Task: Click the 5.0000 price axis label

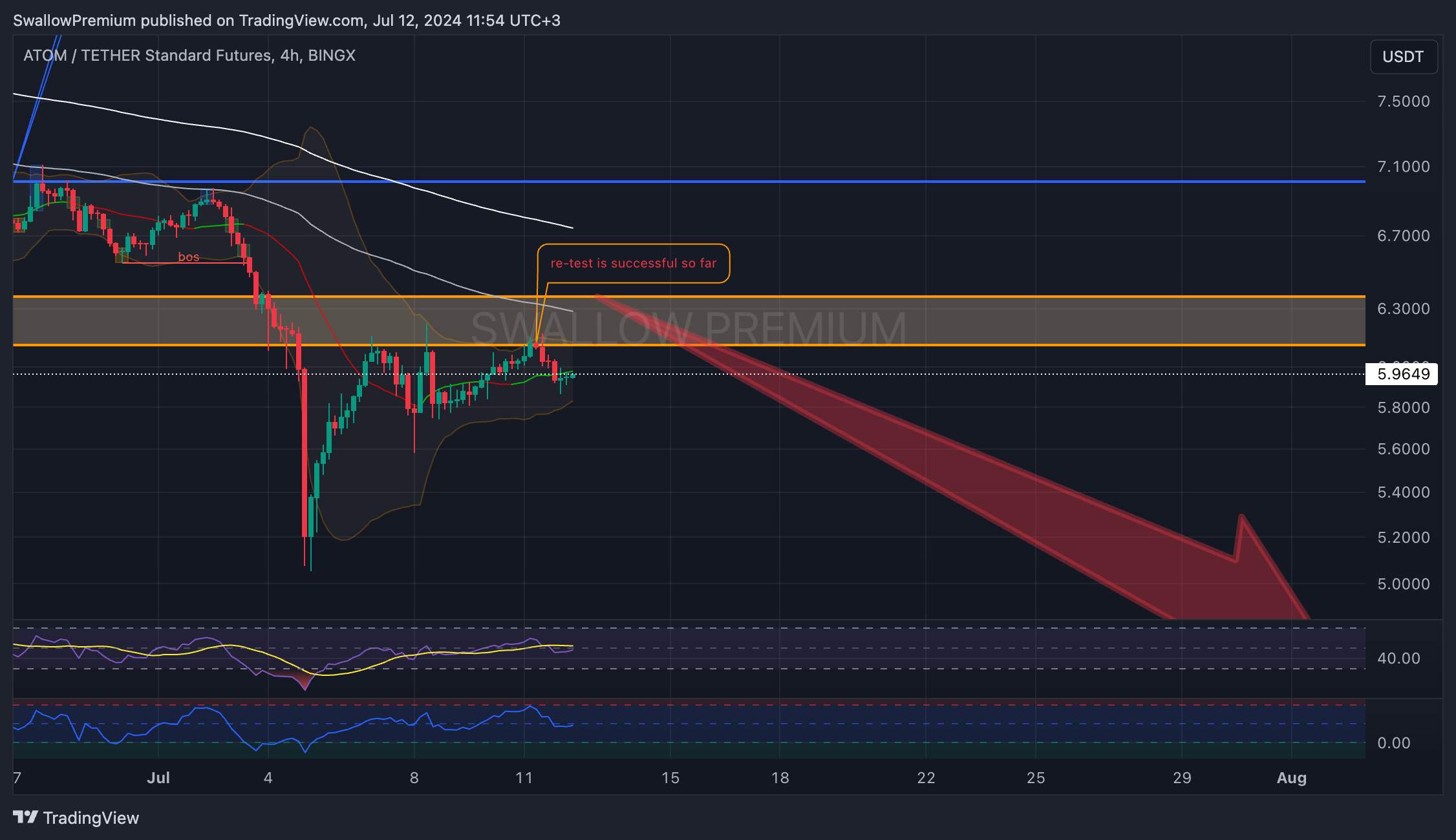Action: tap(1404, 584)
